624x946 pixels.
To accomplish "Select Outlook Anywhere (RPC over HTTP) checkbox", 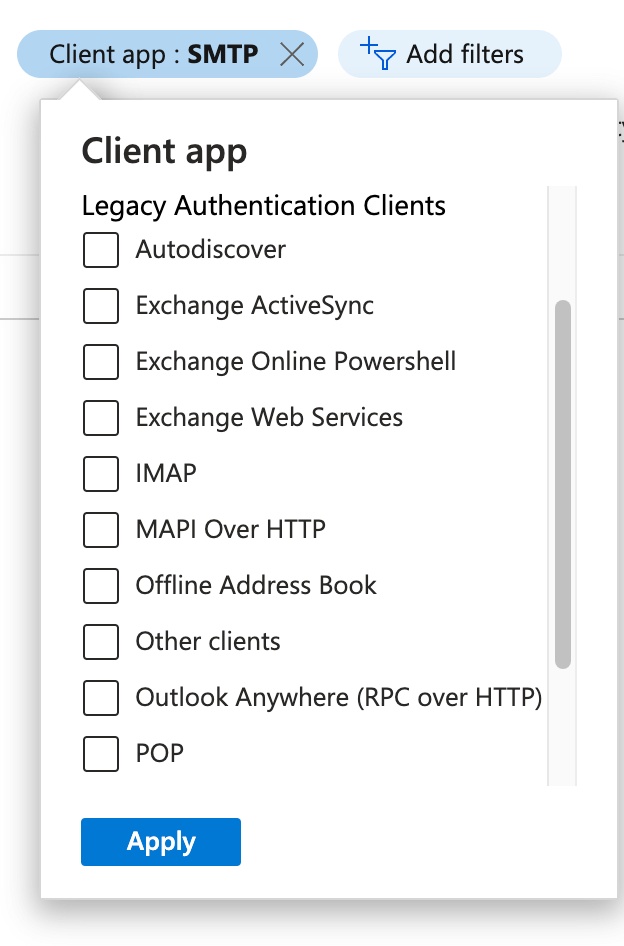I will pos(101,697).
